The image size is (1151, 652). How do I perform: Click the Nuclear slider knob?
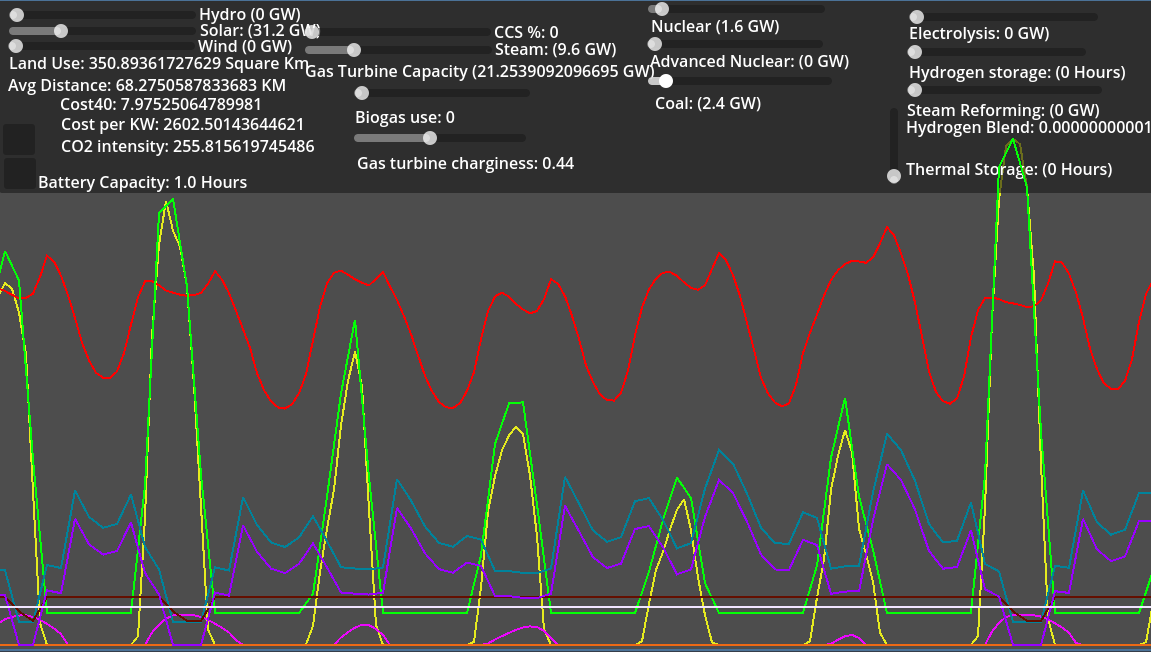point(661,9)
